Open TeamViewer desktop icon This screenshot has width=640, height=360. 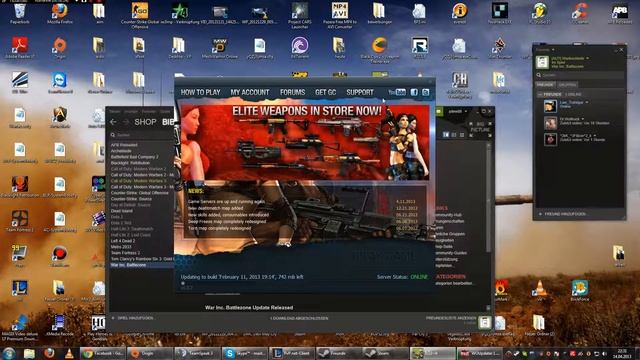point(60,82)
